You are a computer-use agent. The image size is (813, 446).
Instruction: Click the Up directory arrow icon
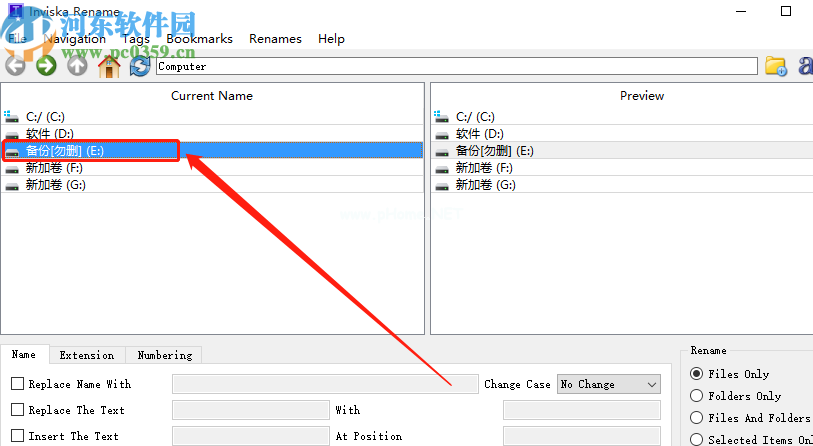point(77,66)
